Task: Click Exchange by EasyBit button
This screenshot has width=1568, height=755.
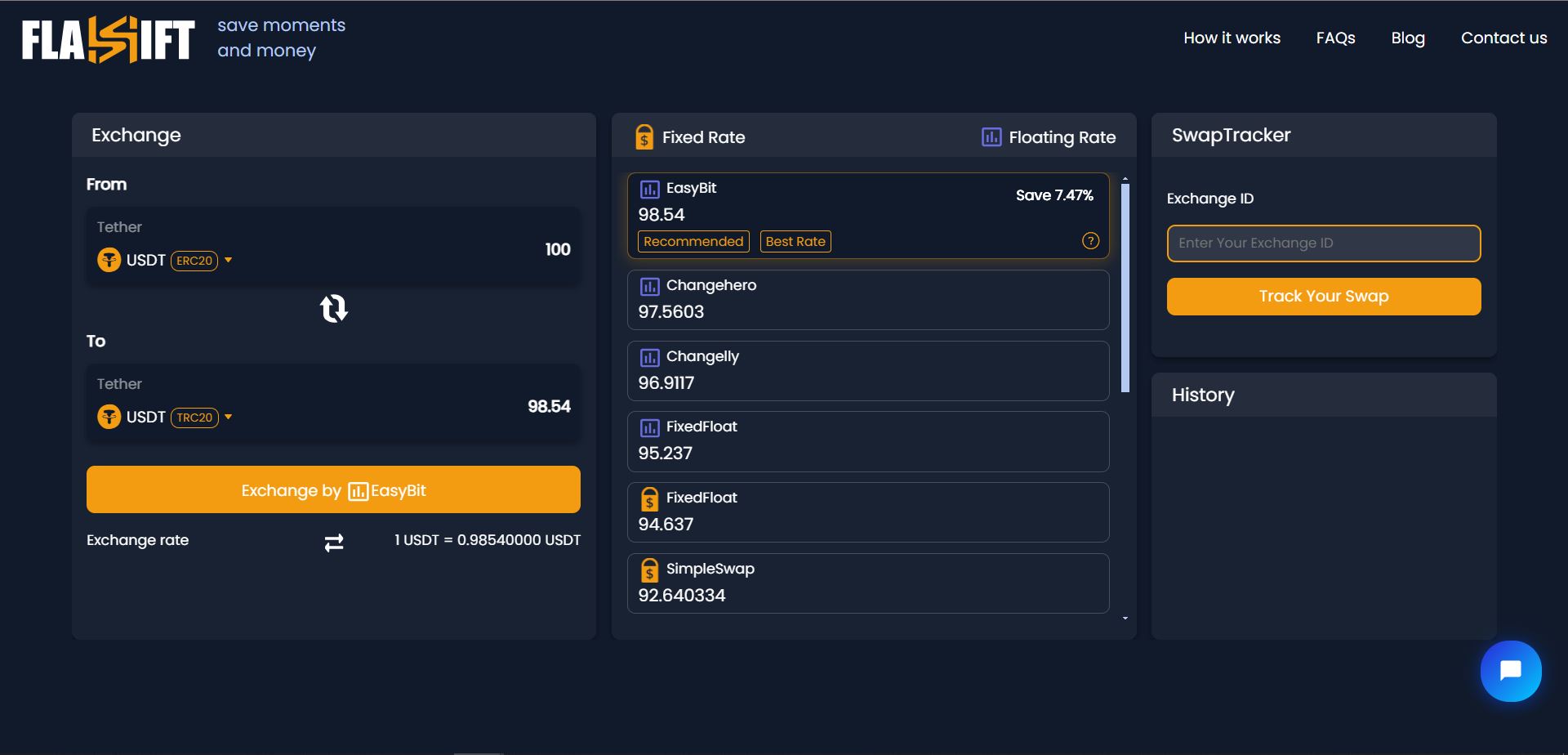Action: (x=333, y=489)
